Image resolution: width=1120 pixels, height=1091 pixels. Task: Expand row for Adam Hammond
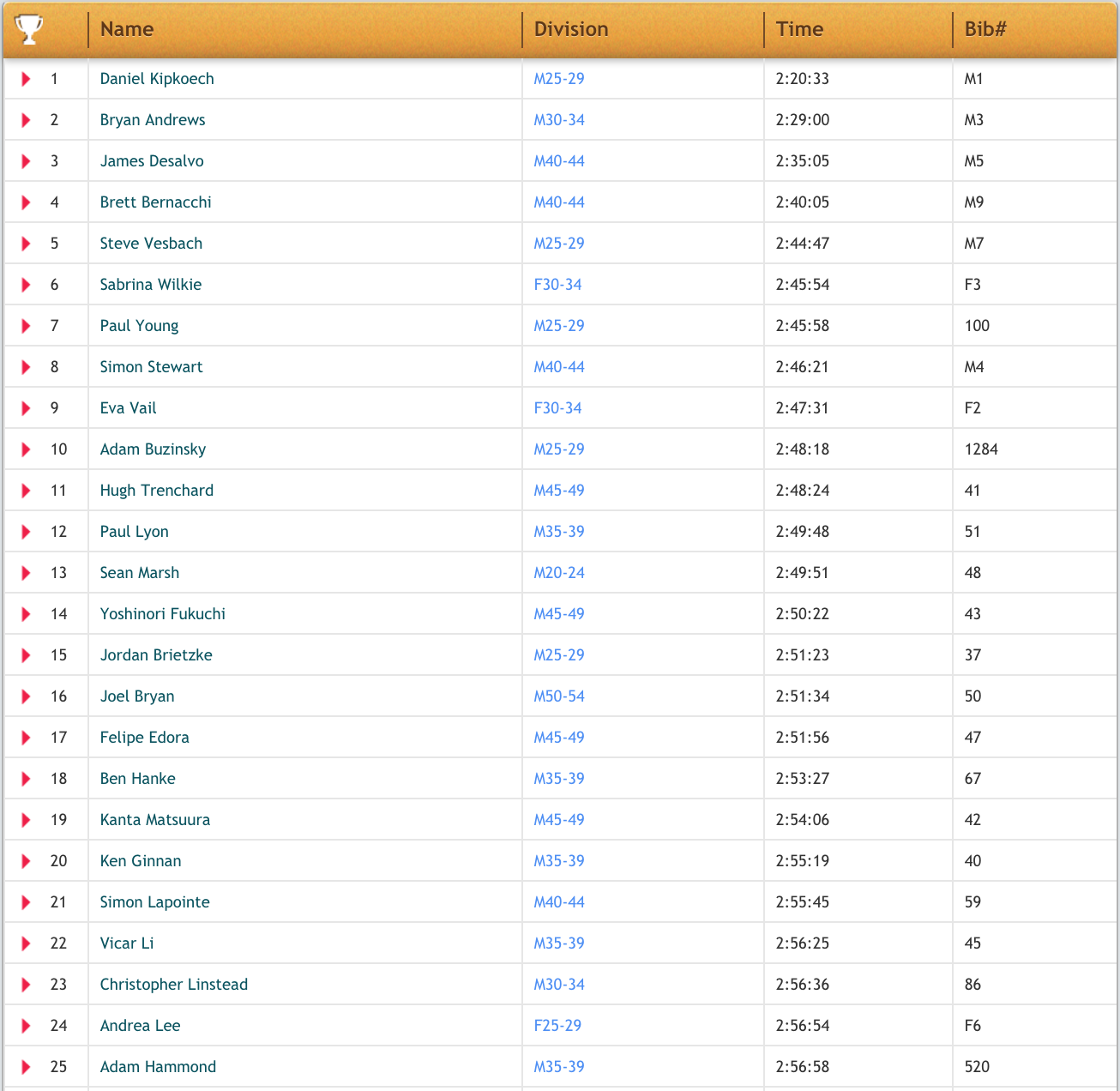tap(27, 1067)
